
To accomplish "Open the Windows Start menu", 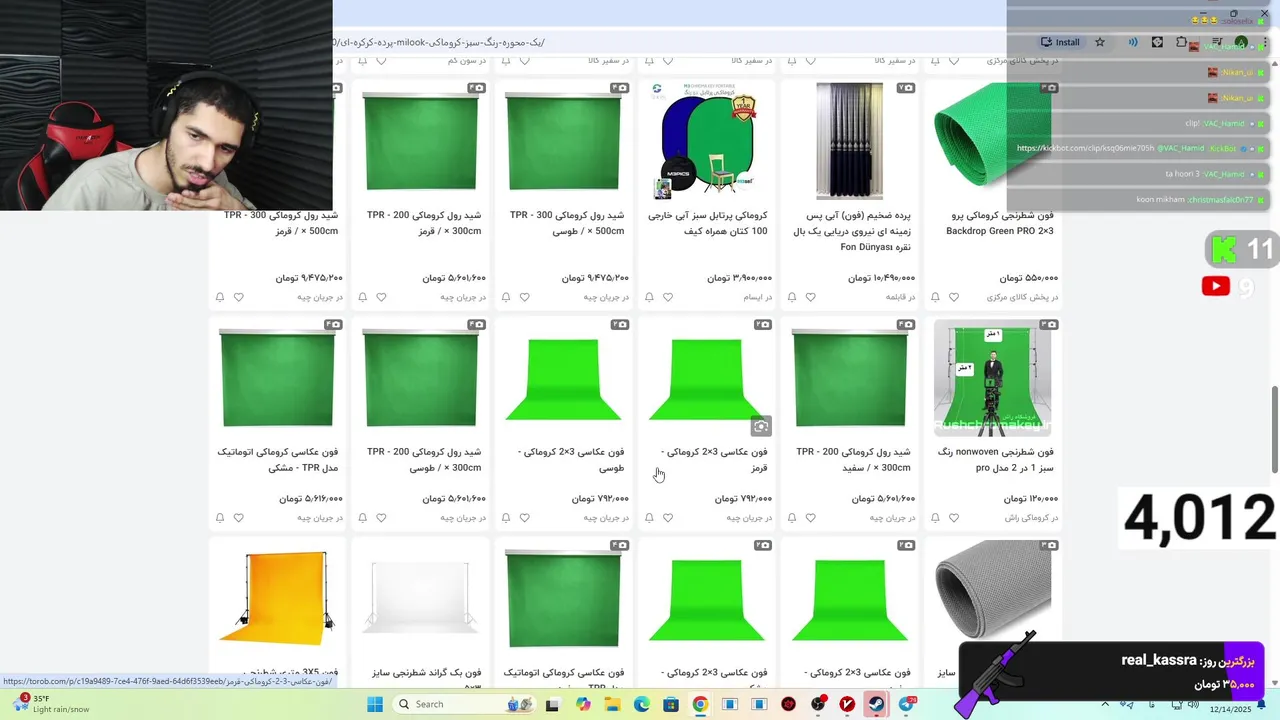I will tap(375, 704).
